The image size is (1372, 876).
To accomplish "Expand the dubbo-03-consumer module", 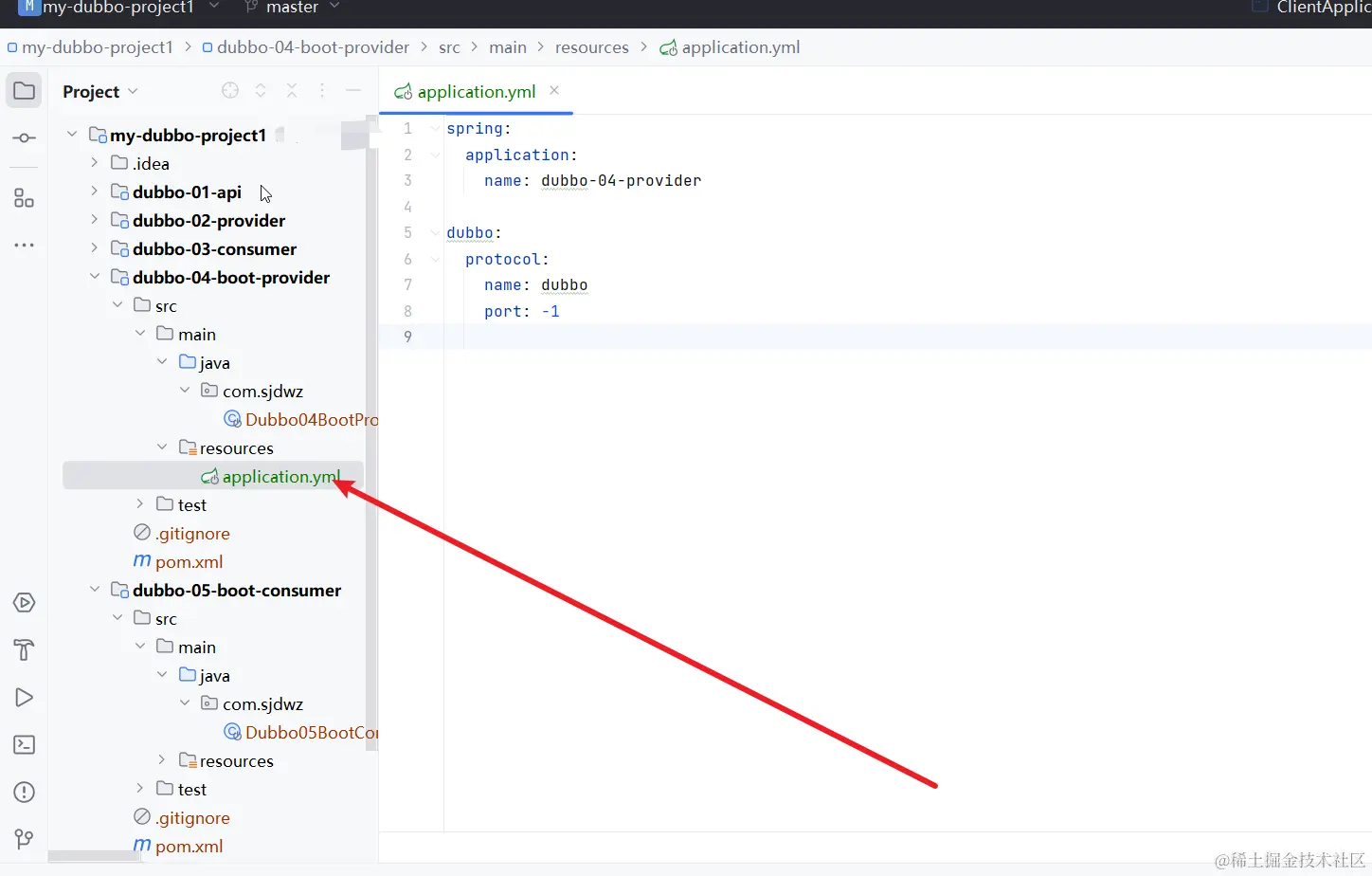I will pyautogui.click(x=95, y=248).
